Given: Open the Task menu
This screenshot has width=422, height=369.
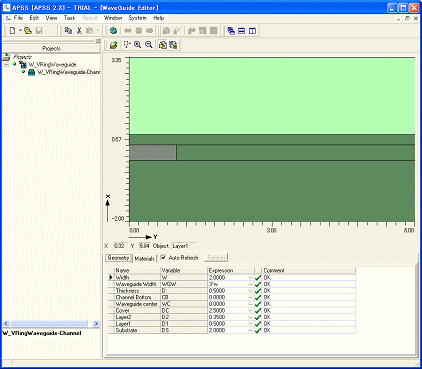Looking at the screenshot, I should (70, 18).
